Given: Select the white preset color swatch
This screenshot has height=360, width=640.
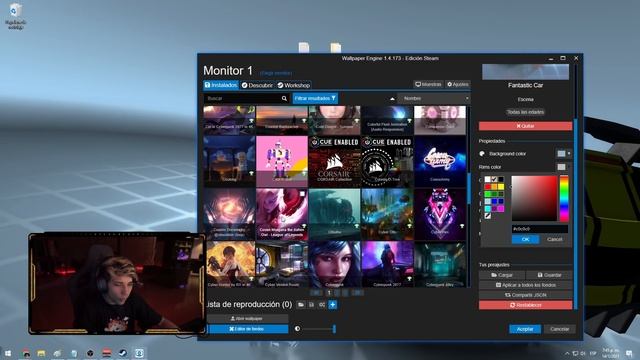Looking at the screenshot, I should click(488, 179).
